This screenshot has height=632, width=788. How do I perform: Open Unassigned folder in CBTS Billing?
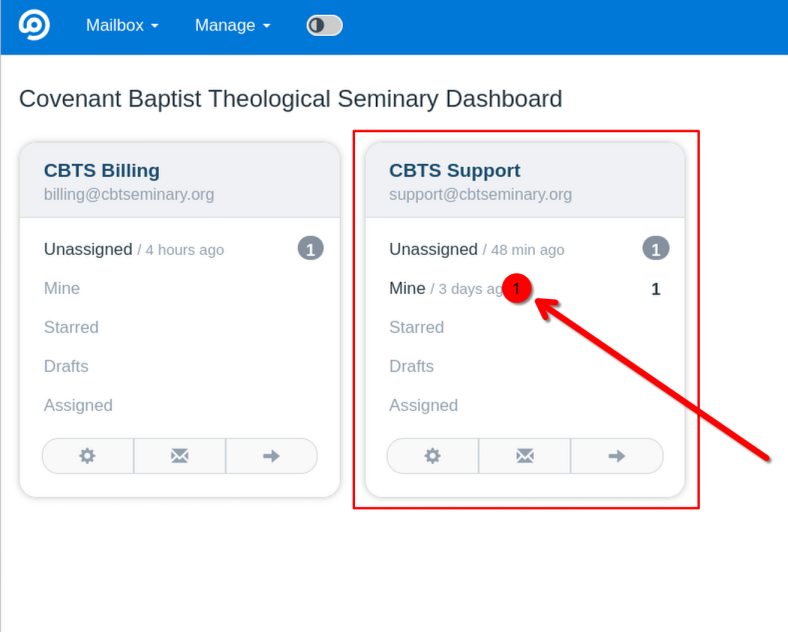[x=88, y=249]
